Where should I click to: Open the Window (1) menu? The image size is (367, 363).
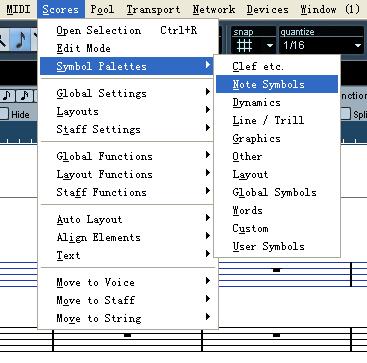pos(330,9)
